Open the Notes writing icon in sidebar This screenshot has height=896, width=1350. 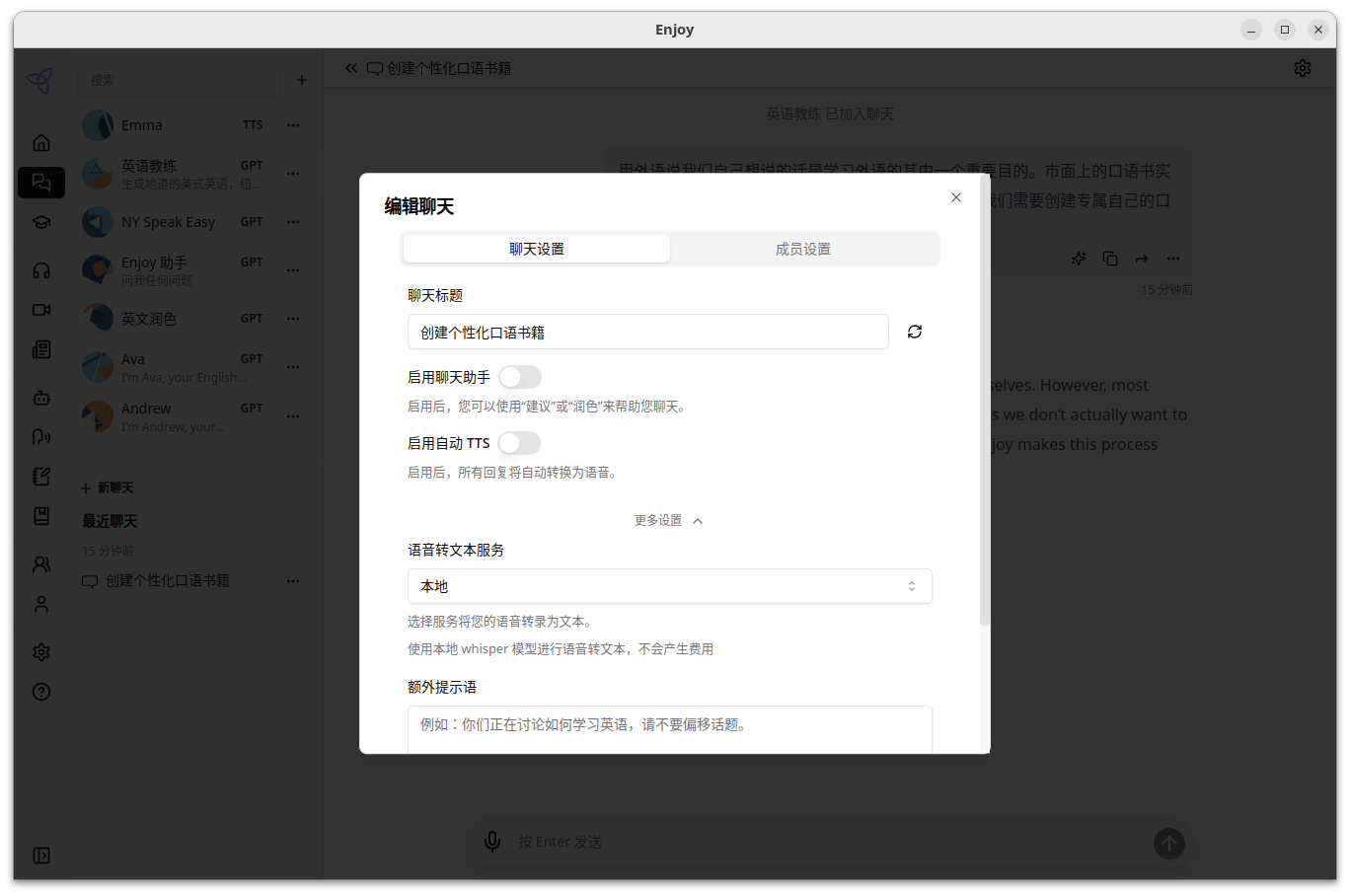(41, 476)
